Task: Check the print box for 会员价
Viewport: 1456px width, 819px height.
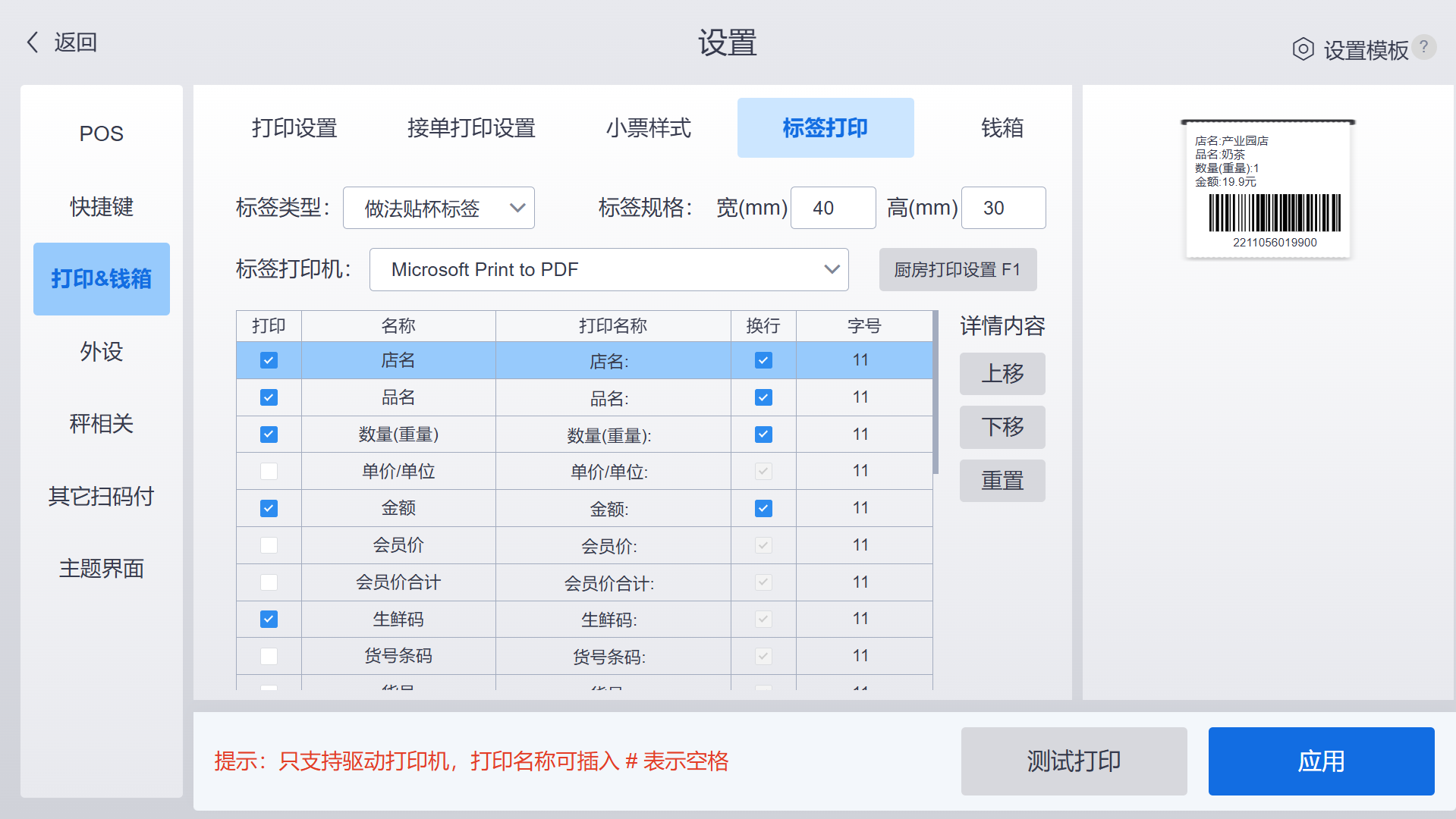Action: (269, 545)
